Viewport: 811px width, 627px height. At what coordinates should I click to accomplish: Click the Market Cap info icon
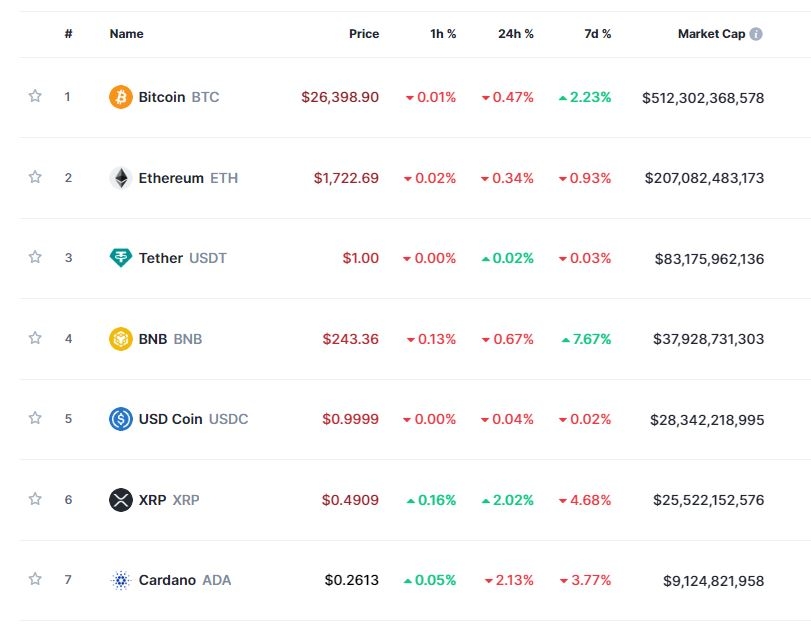[756, 34]
